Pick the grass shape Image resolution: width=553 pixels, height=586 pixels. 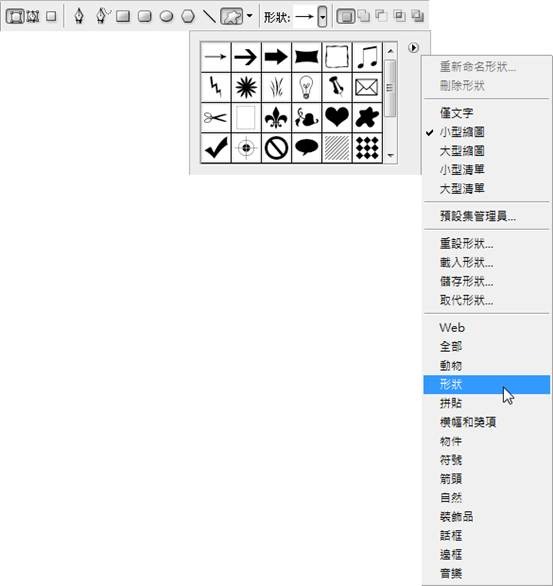276,87
